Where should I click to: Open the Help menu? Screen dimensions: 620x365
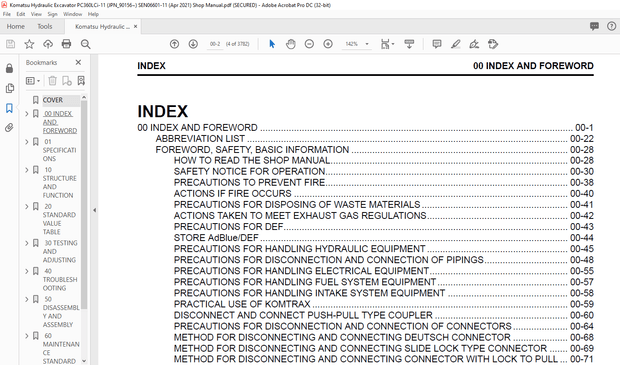[x=93, y=14]
